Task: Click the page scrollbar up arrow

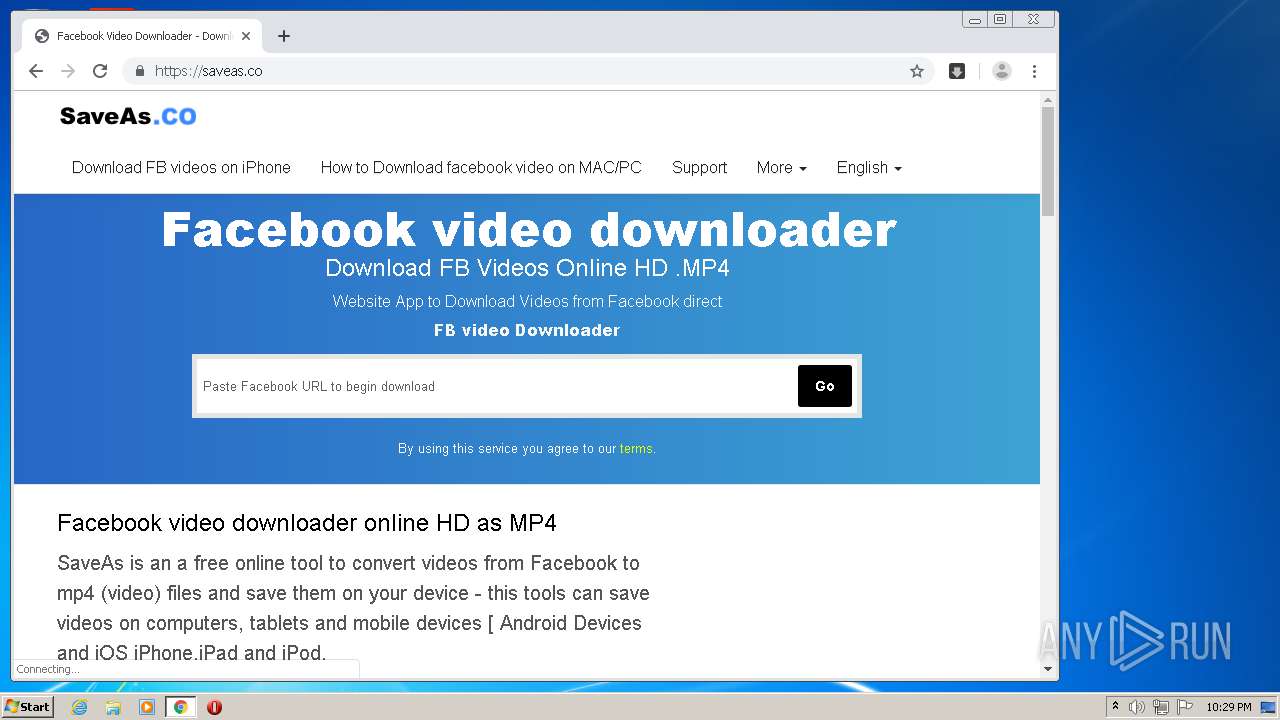Action: click(x=1048, y=100)
